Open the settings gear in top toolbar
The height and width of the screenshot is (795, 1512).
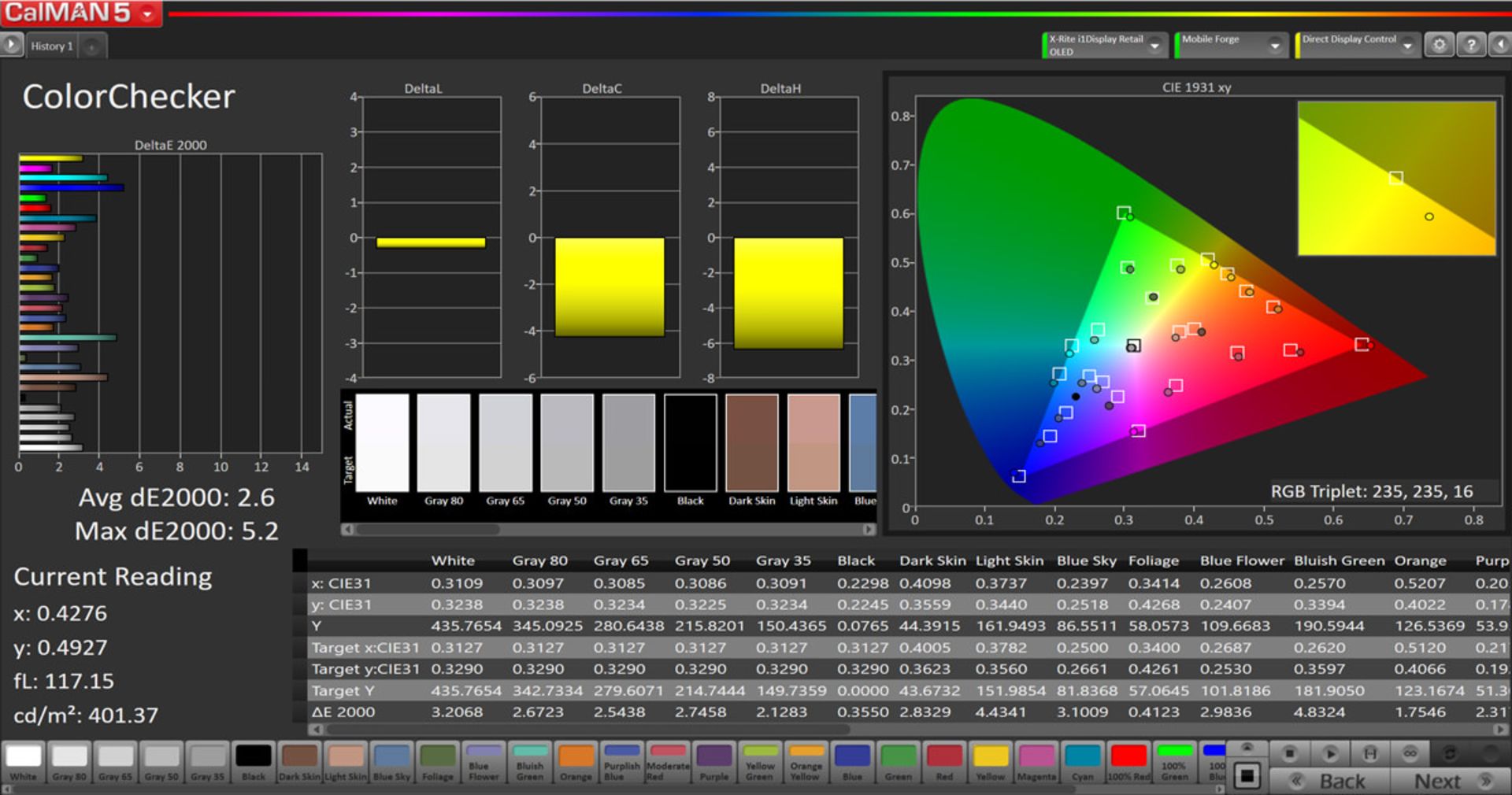(1439, 45)
